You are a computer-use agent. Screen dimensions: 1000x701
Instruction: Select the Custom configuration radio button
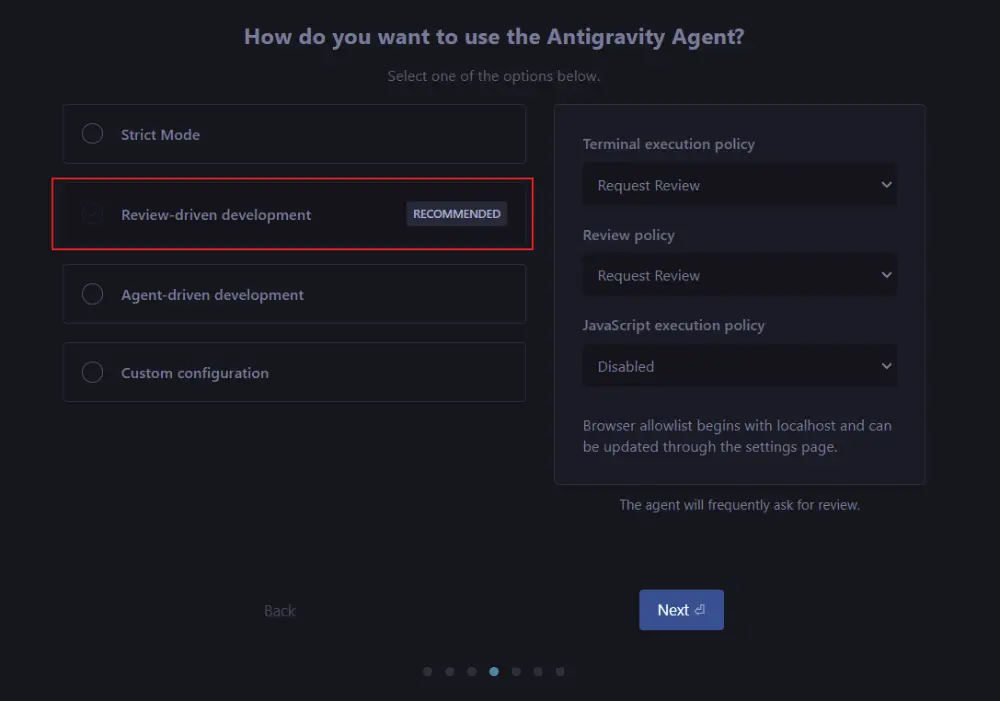click(92, 372)
